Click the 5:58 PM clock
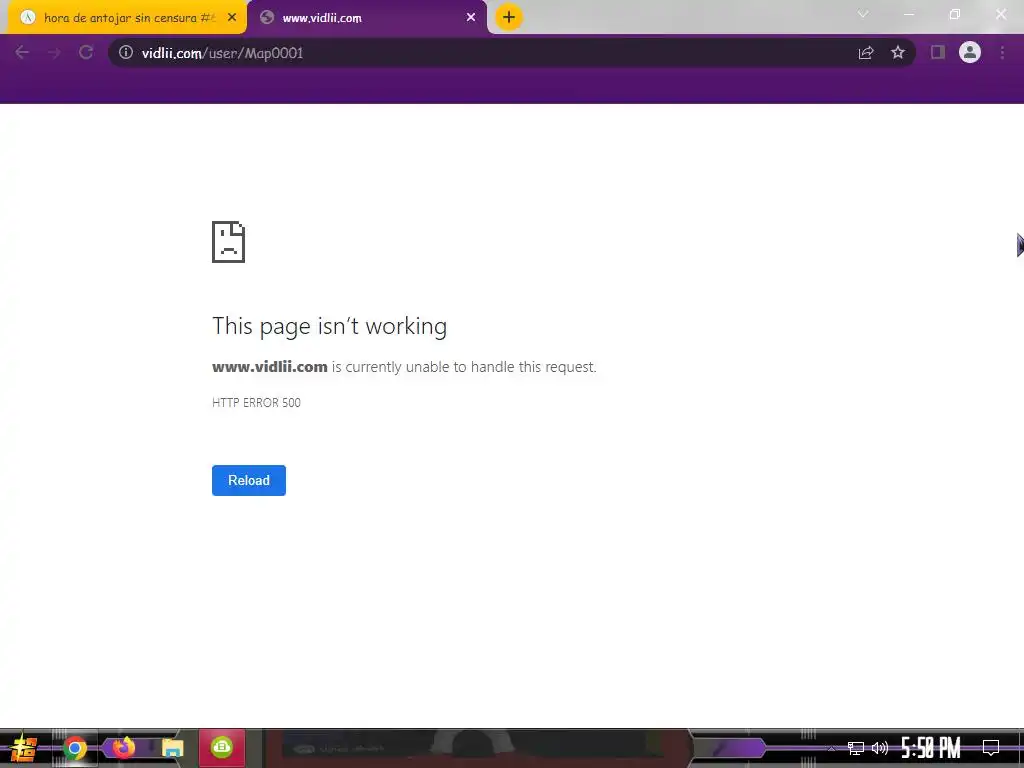Viewport: 1024px width, 768px height. (931, 748)
